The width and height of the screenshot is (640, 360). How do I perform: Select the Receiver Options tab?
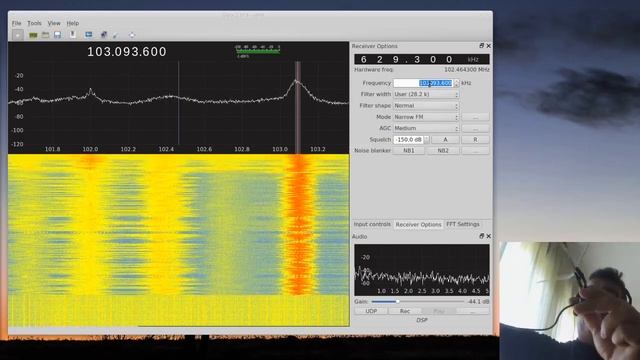click(x=418, y=224)
